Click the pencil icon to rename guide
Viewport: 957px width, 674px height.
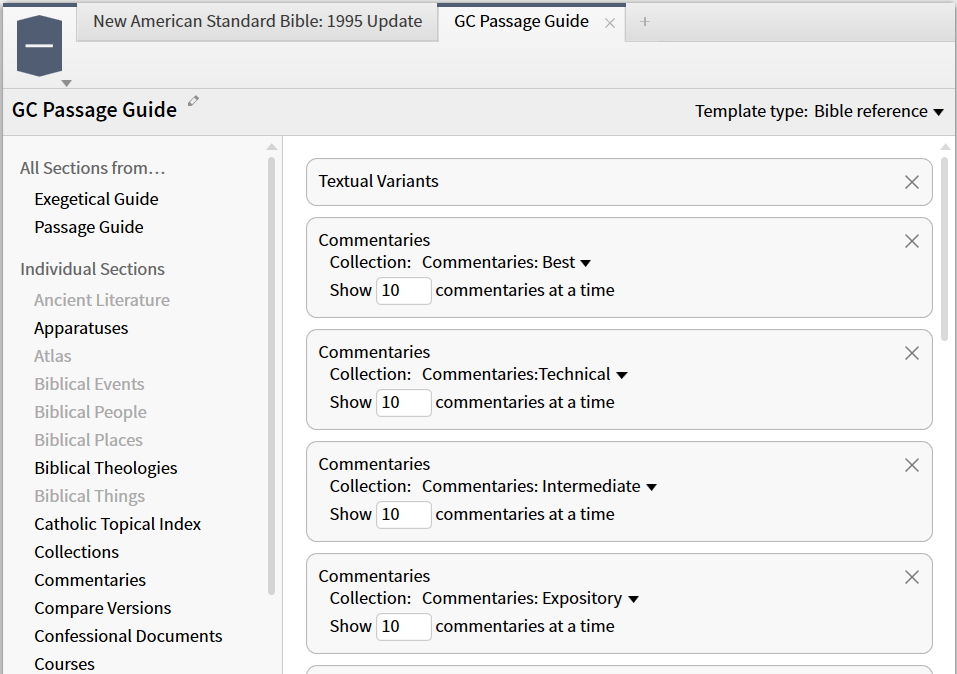pos(194,101)
